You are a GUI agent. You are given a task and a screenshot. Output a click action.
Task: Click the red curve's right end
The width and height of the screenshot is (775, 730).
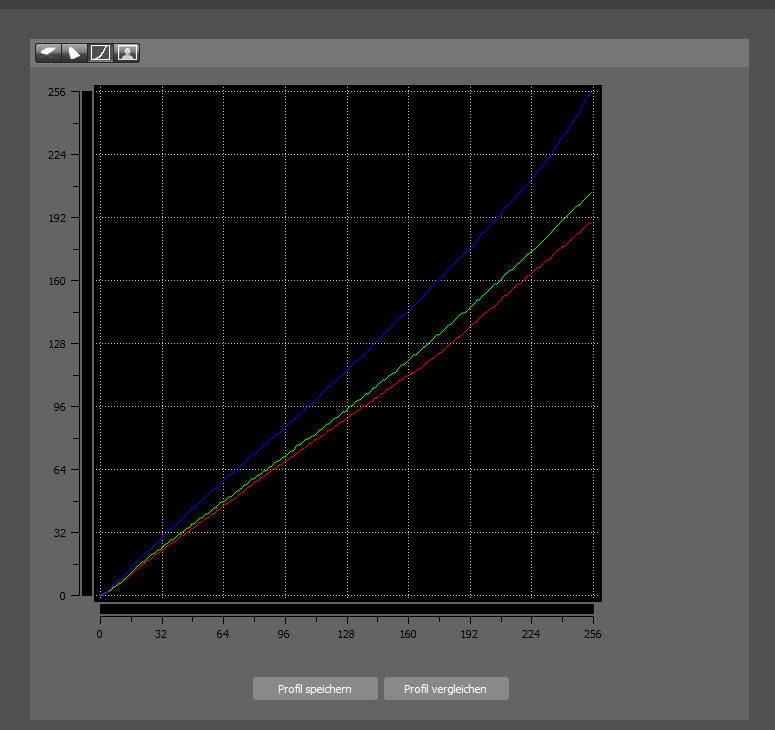[x=591, y=223]
